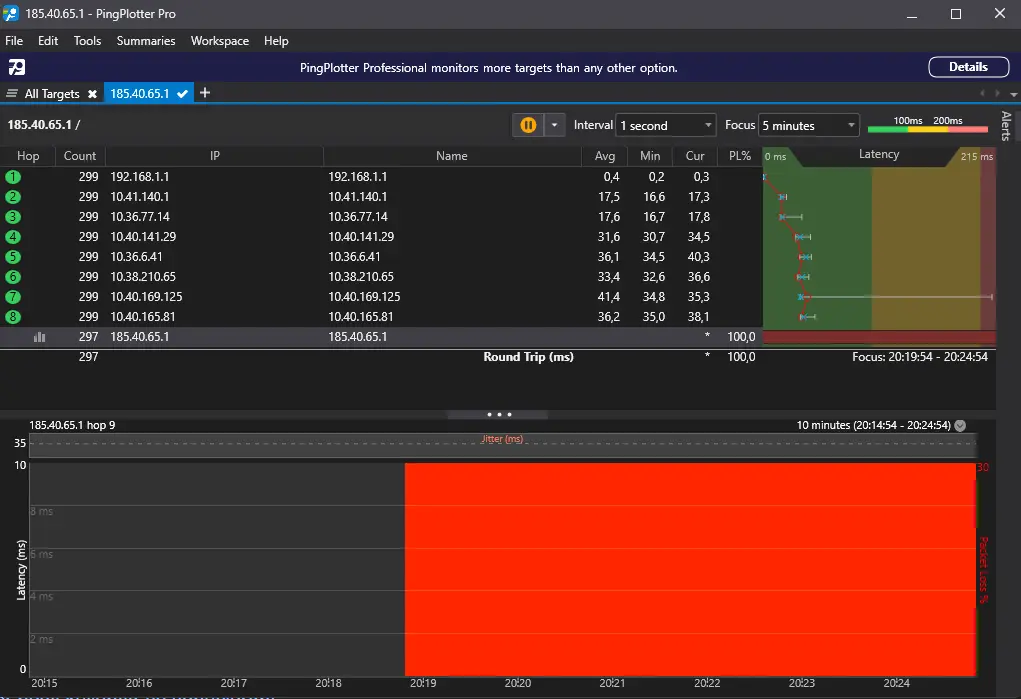This screenshot has width=1021, height=699.
Task: Click the Min column header
Action: pos(650,156)
